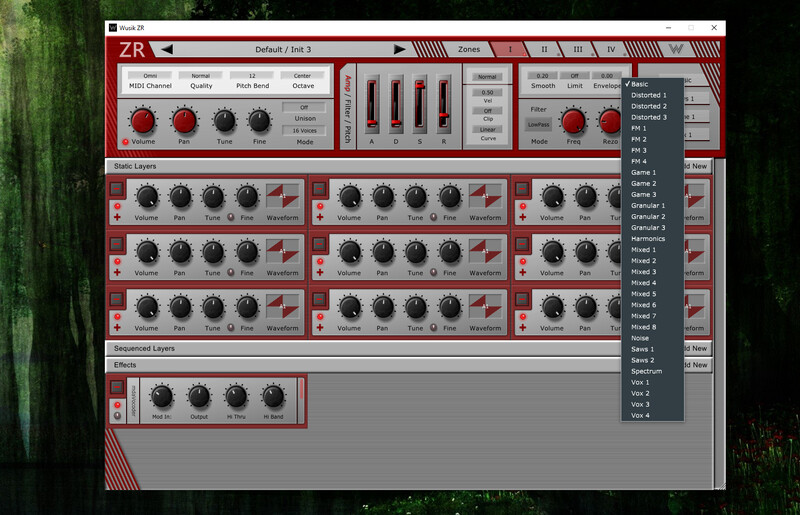Open the Normal selector above Vel
Image resolution: width=800 pixels, height=515 pixels.
pyautogui.click(x=487, y=77)
